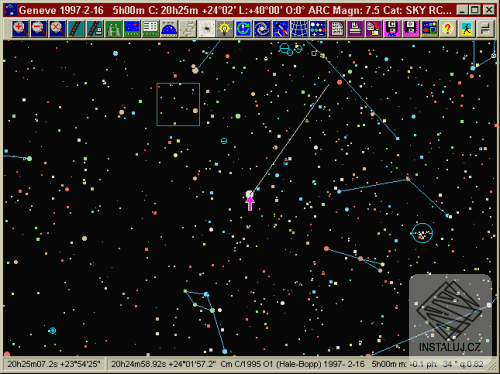
Task: Select the spiral galaxy icon
Action: coord(262,29)
